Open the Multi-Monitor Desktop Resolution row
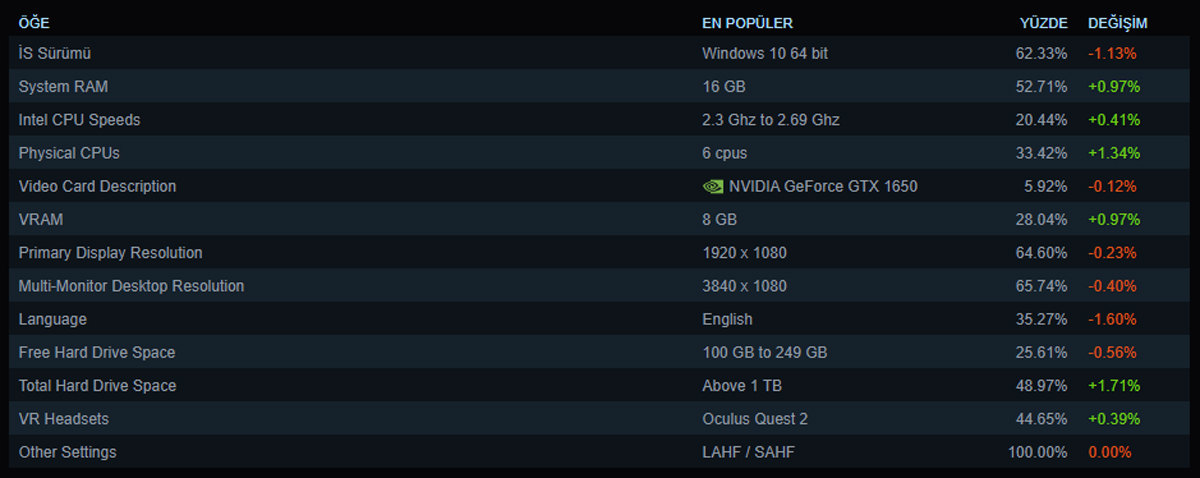This screenshot has height=478, width=1200. coord(600,286)
